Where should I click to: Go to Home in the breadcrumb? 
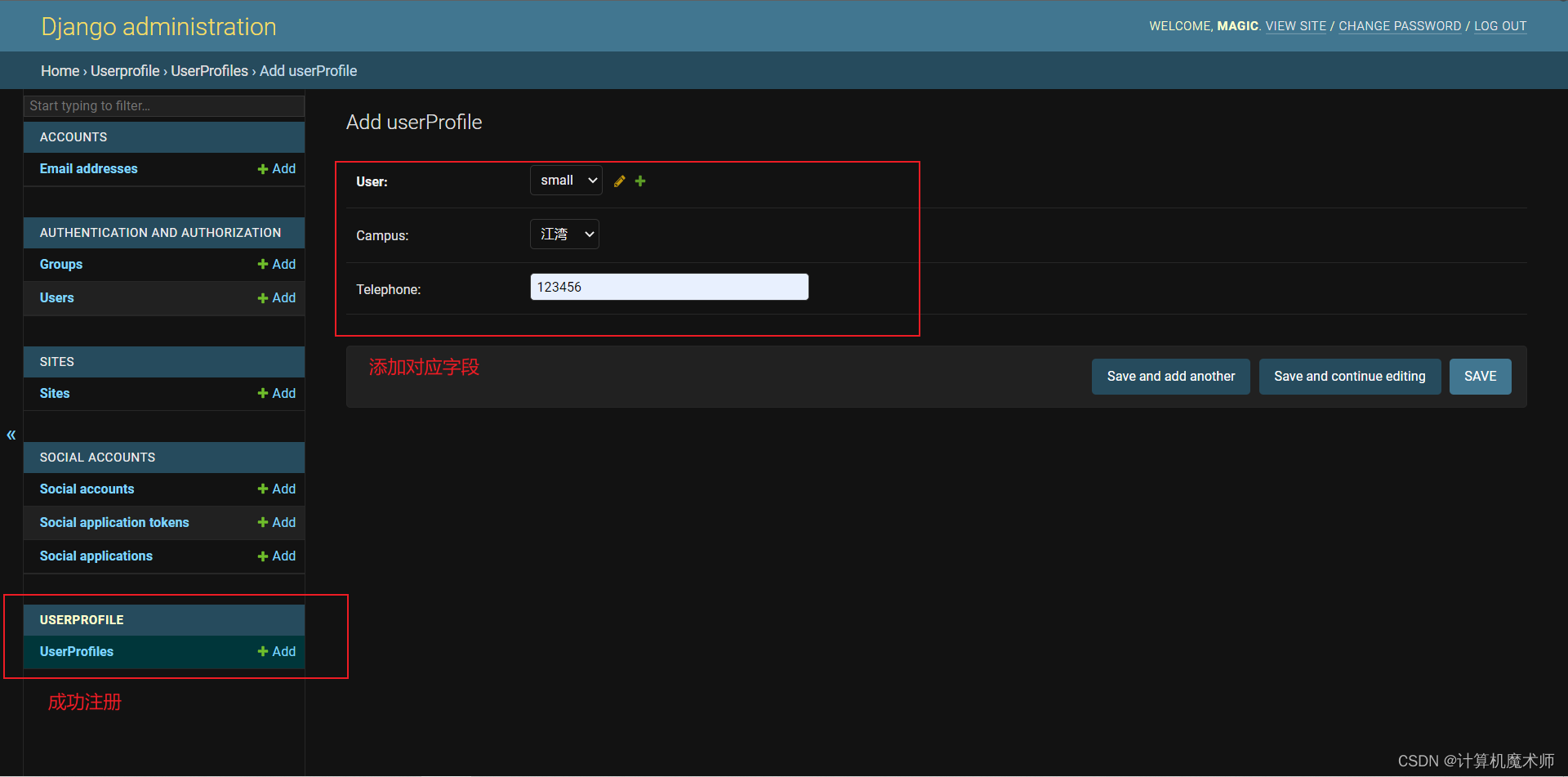[x=60, y=71]
